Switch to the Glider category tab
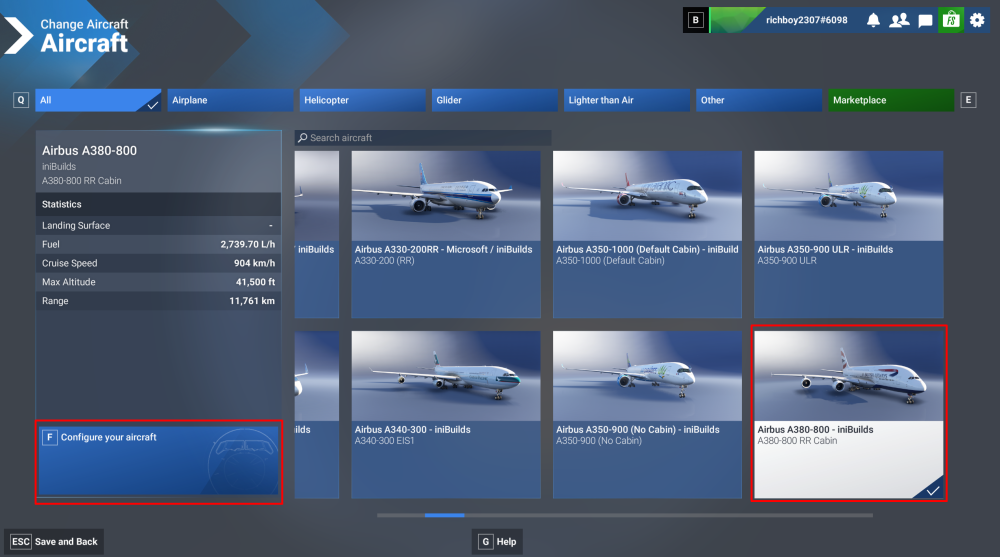 coord(494,100)
